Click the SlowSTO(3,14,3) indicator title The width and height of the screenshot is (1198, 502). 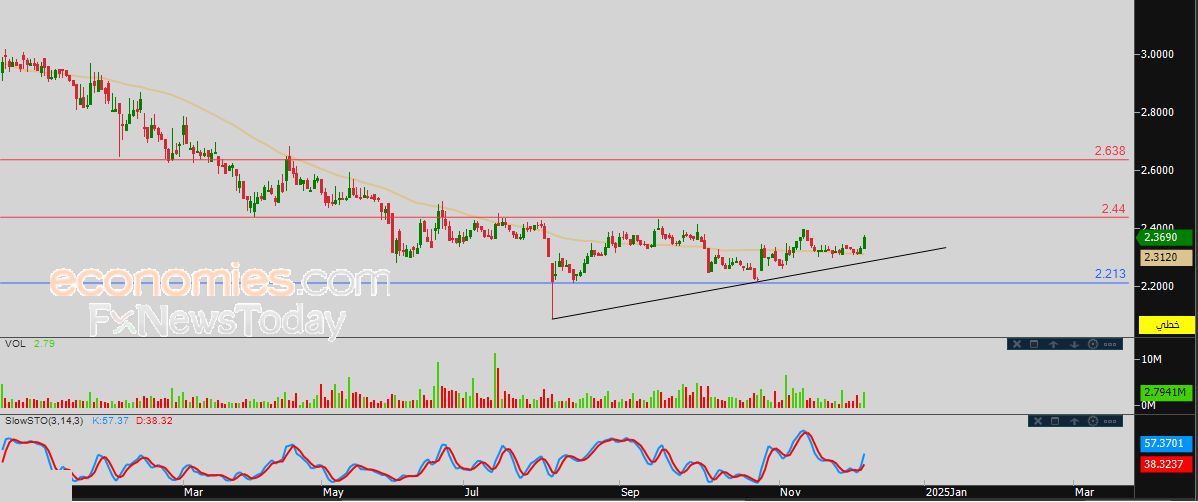44,421
